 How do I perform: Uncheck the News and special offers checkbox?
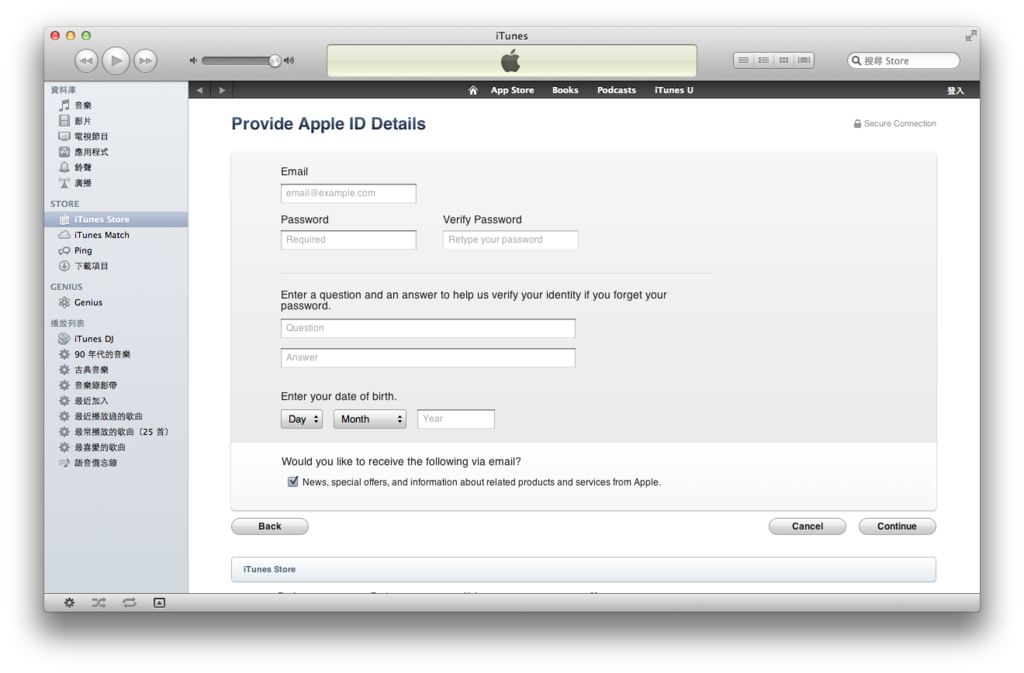point(293,482)
